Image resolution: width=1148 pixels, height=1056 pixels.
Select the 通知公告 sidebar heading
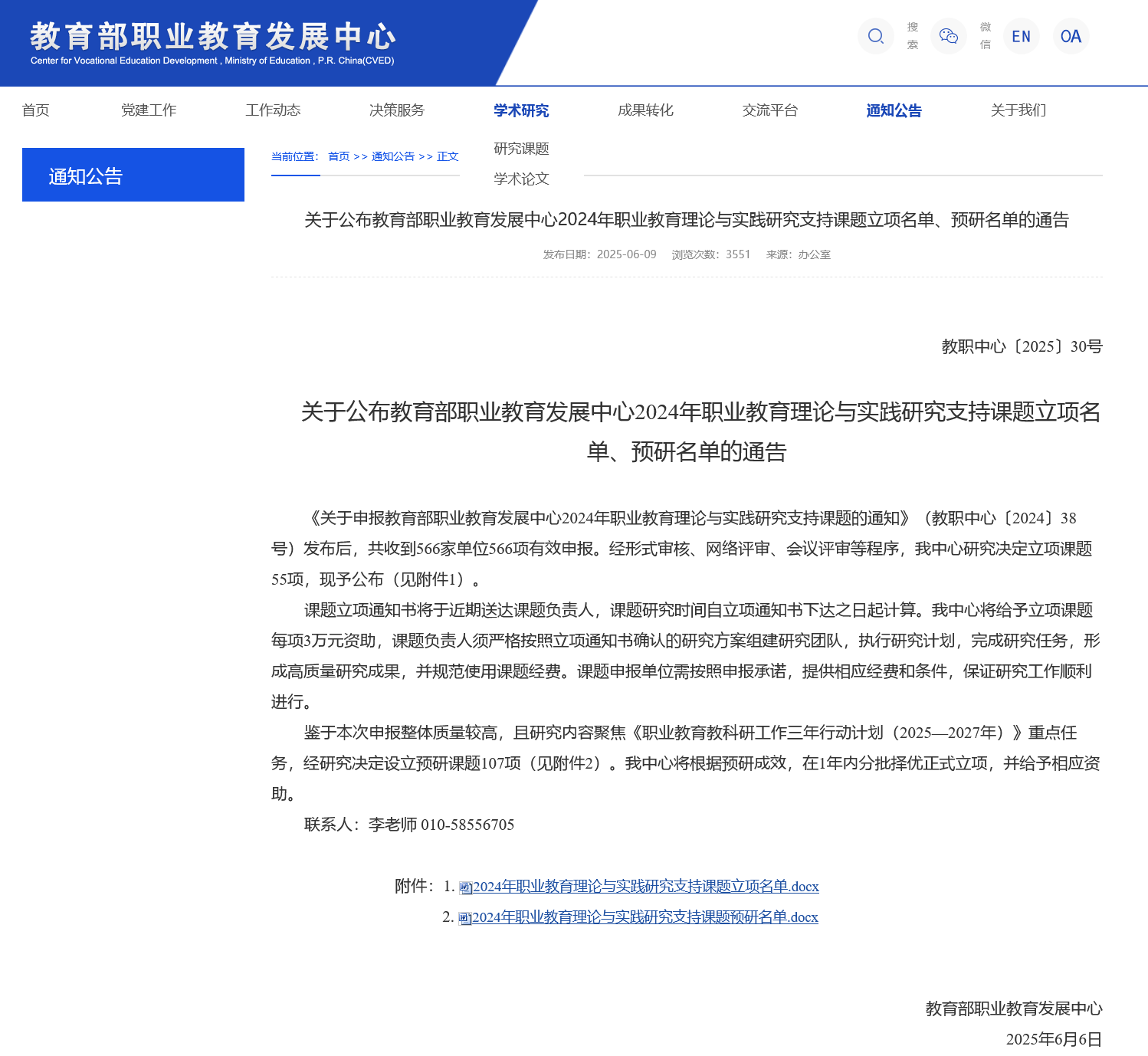133,175
